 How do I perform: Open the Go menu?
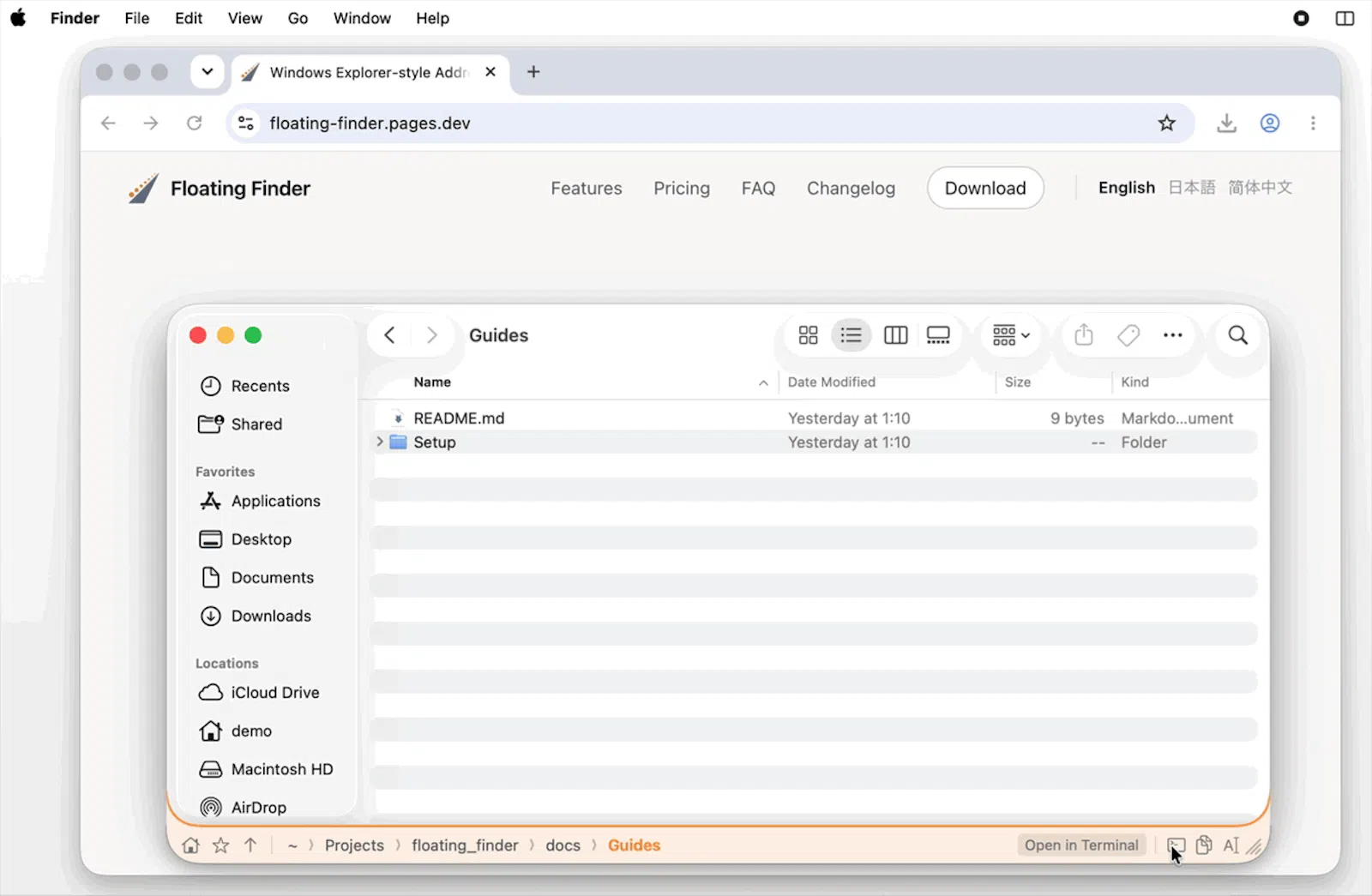point(298,18)
